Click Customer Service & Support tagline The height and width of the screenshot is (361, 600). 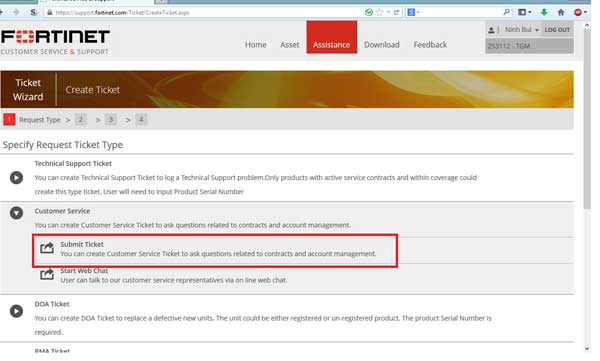(55, 52)
